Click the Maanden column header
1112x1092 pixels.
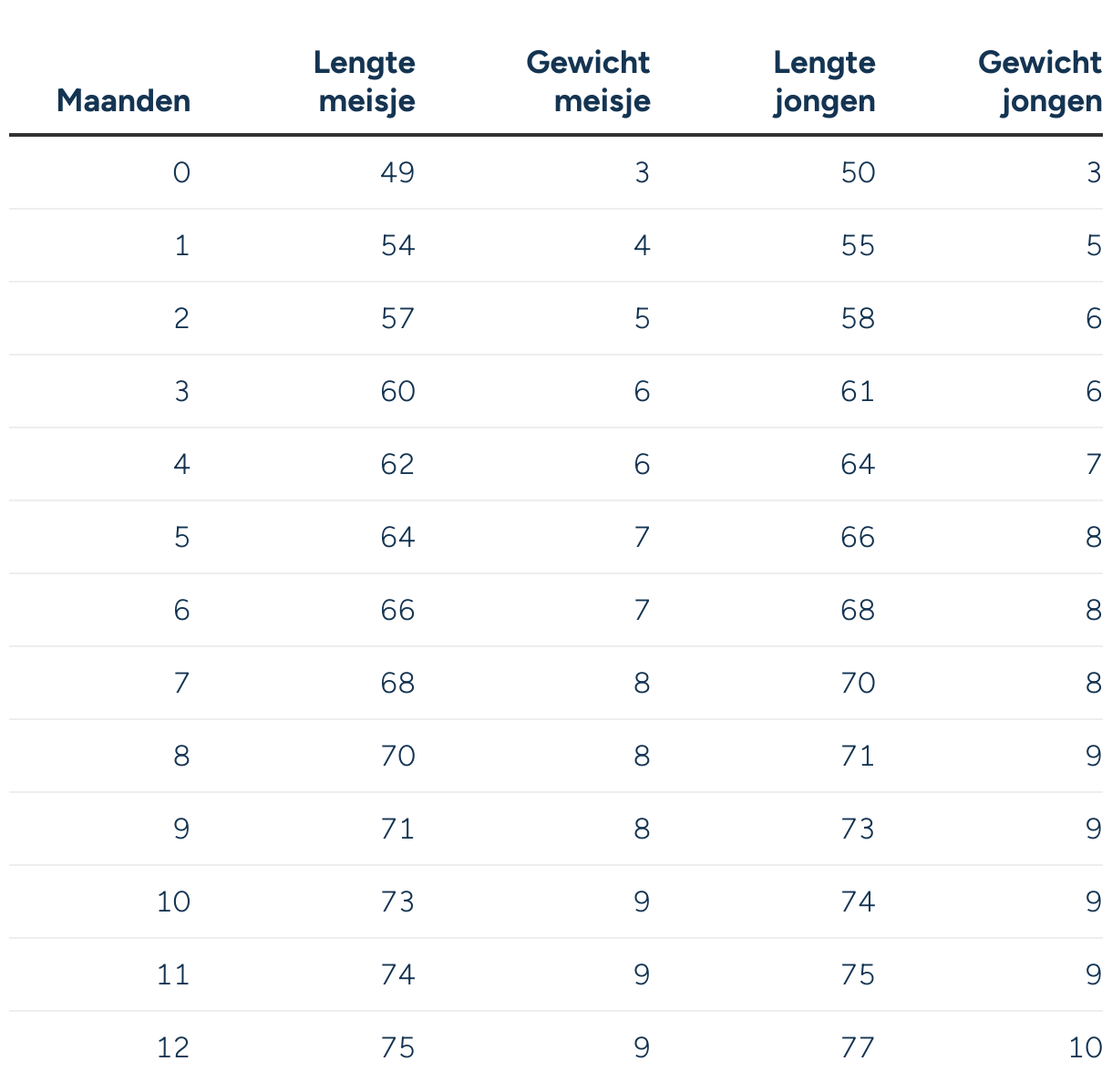[x=123, y=100]
